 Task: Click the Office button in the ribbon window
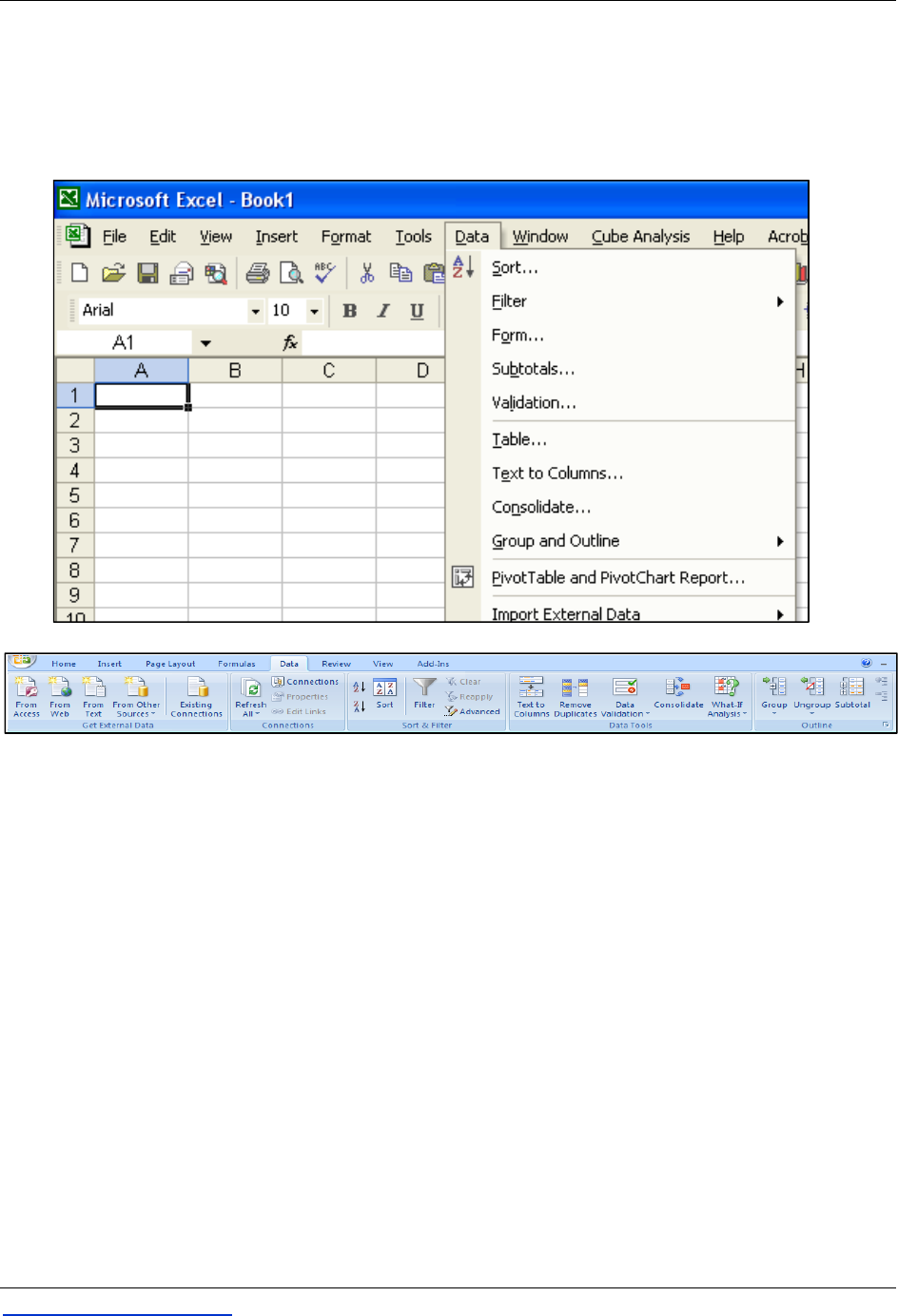(22, 662)
